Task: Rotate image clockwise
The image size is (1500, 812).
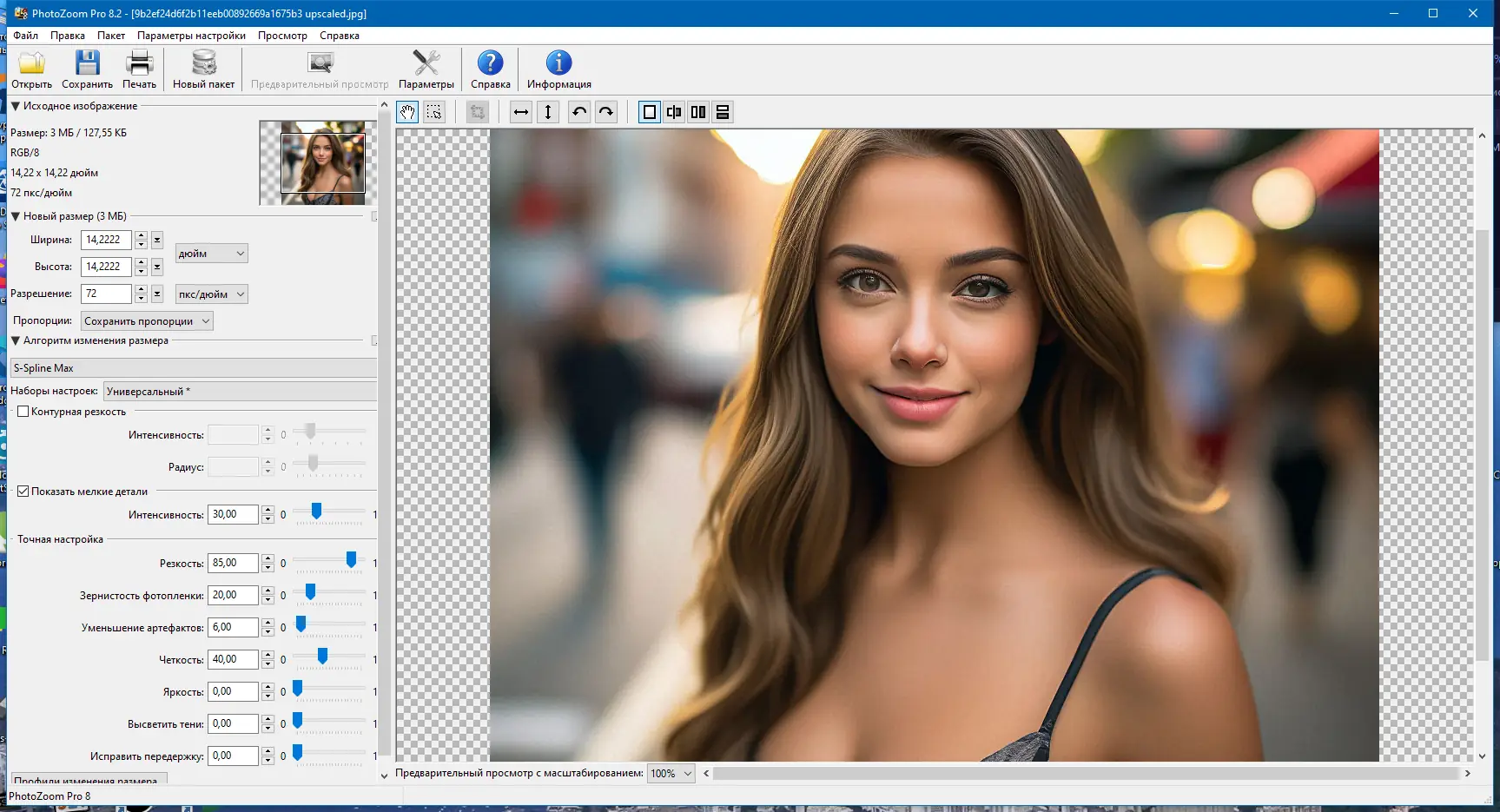Action: (x=606, y=112)
